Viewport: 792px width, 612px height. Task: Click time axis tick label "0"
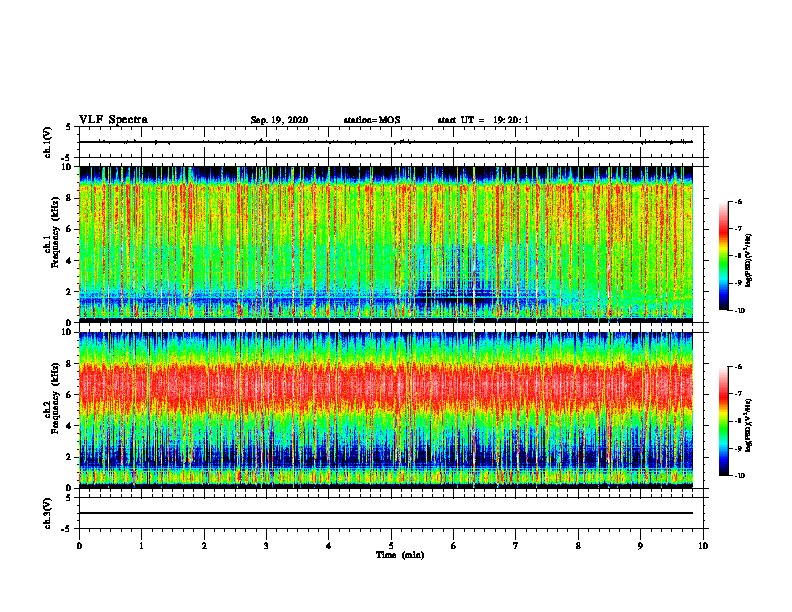(x=79, y=546)
